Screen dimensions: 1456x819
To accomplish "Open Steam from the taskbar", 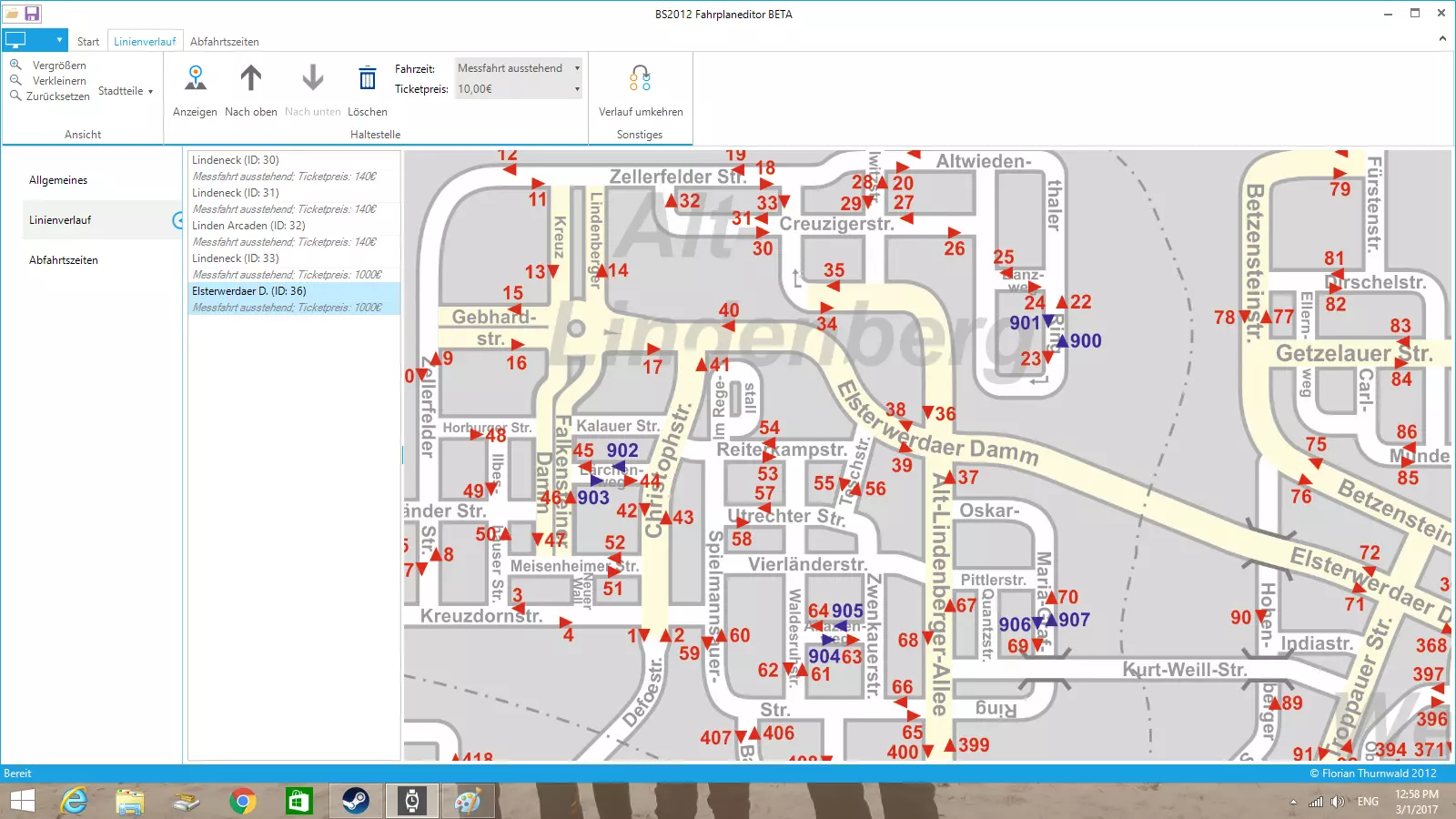I will [355, 801].
